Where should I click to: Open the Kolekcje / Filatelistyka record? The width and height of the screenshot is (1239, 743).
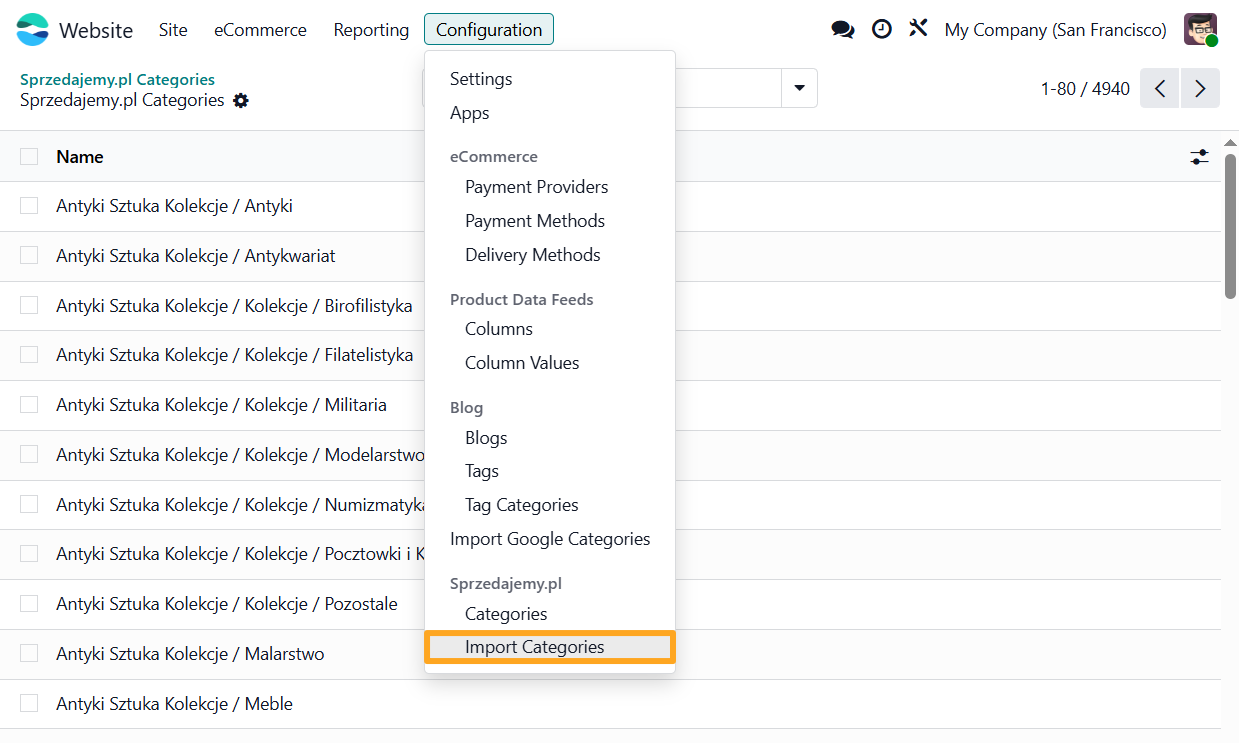(x=235, y=355)
